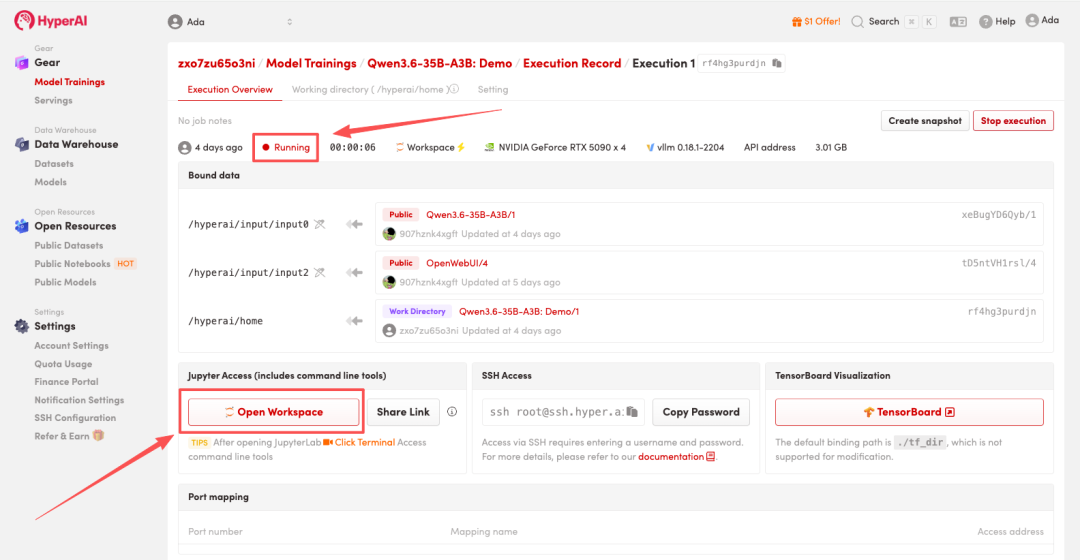Click the Stop execution button
The width and height of the screenshot is (1080, 560).
tap(1013, 121)
